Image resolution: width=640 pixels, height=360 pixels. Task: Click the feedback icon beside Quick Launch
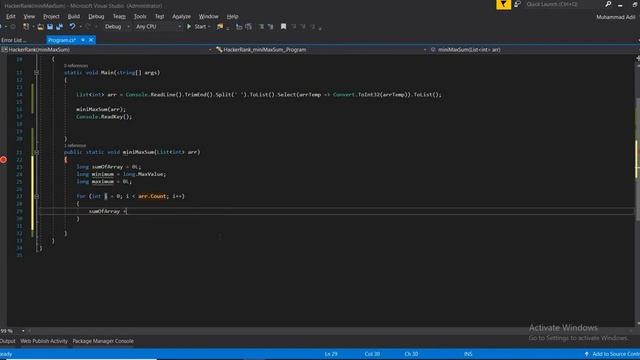pyautogui.click(x=517, y=4)
